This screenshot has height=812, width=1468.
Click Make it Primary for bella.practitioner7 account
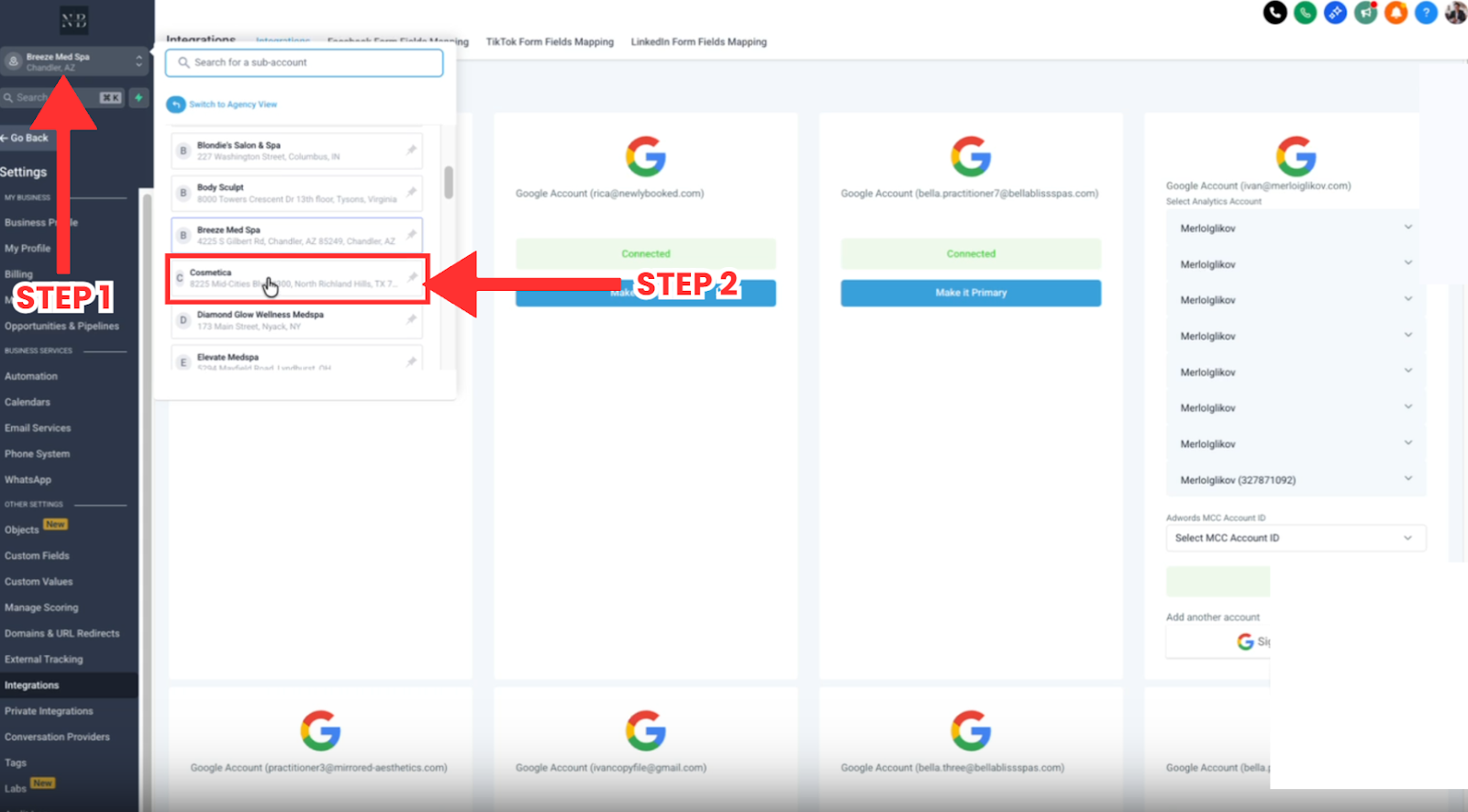(x=971, y=293)
